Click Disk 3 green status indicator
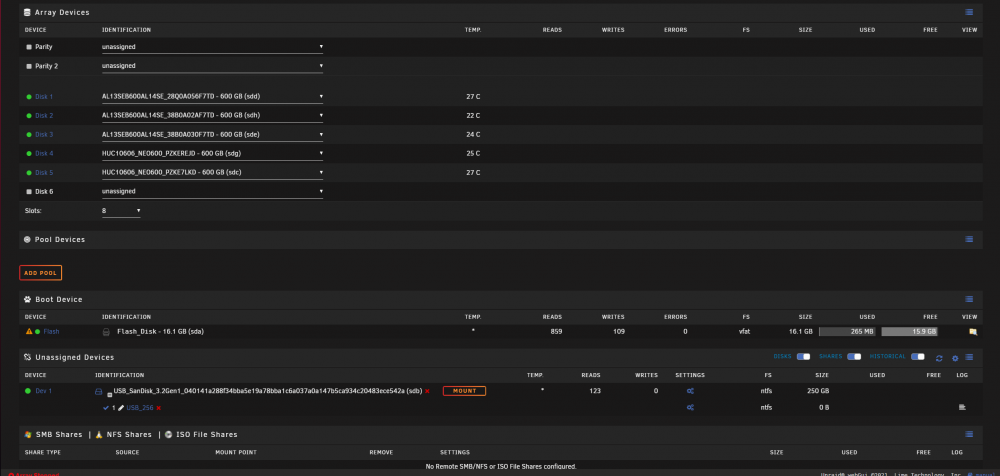Image resolution: width=1000 pixels, height=476 pixels. pos(29,135)
